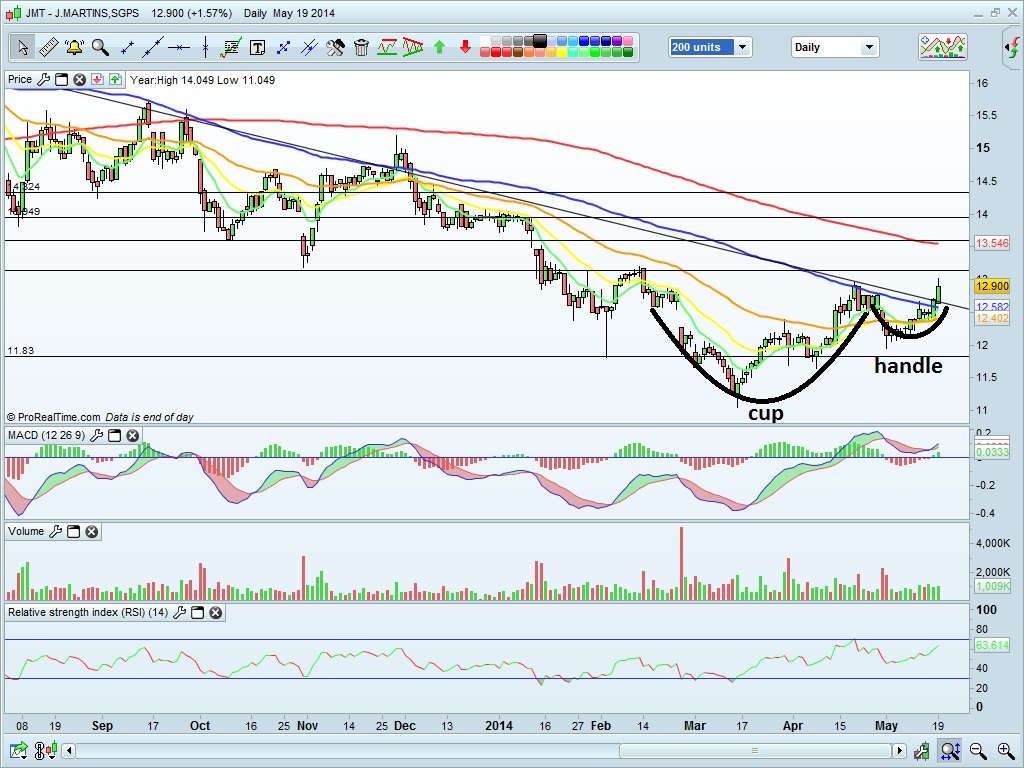This screenshot has width=1024, height=768.
Task: Maximize the Price panel window icon
Action: pos(61,80)
